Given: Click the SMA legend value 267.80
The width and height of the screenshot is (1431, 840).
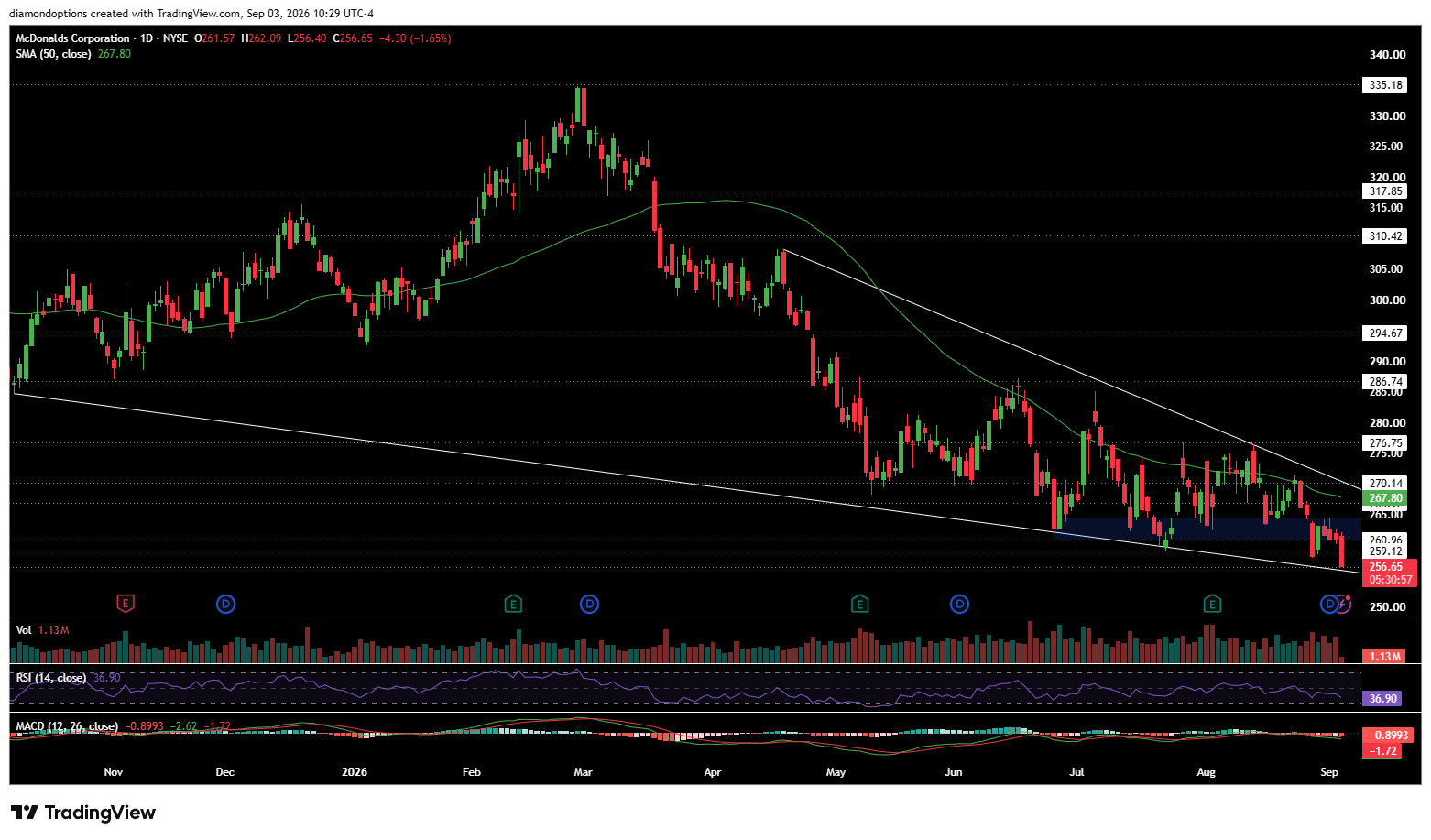Looking at the screenshot, I should click(115, 54).
